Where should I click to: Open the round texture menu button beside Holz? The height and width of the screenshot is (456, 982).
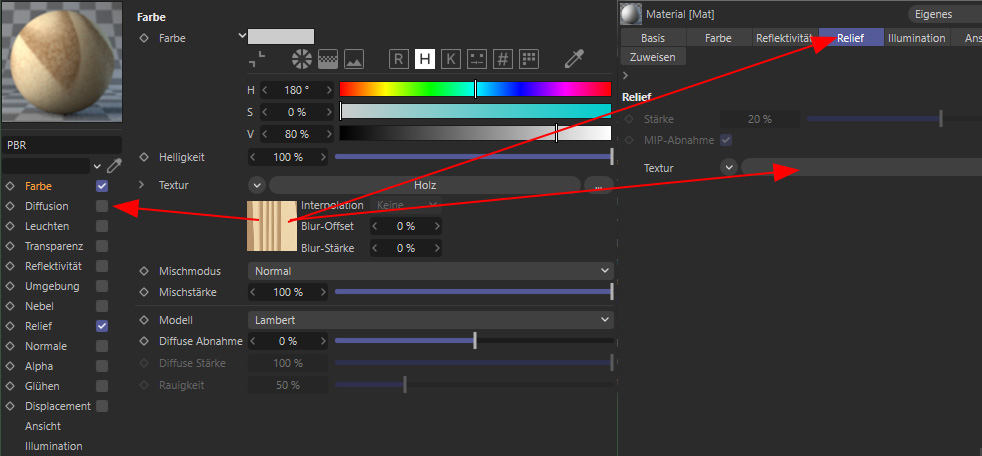257,185
